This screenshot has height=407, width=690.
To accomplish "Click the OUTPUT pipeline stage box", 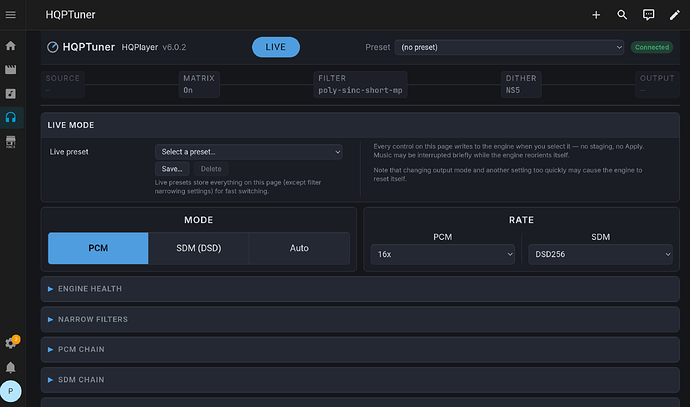I will click(x=657, y=84).
